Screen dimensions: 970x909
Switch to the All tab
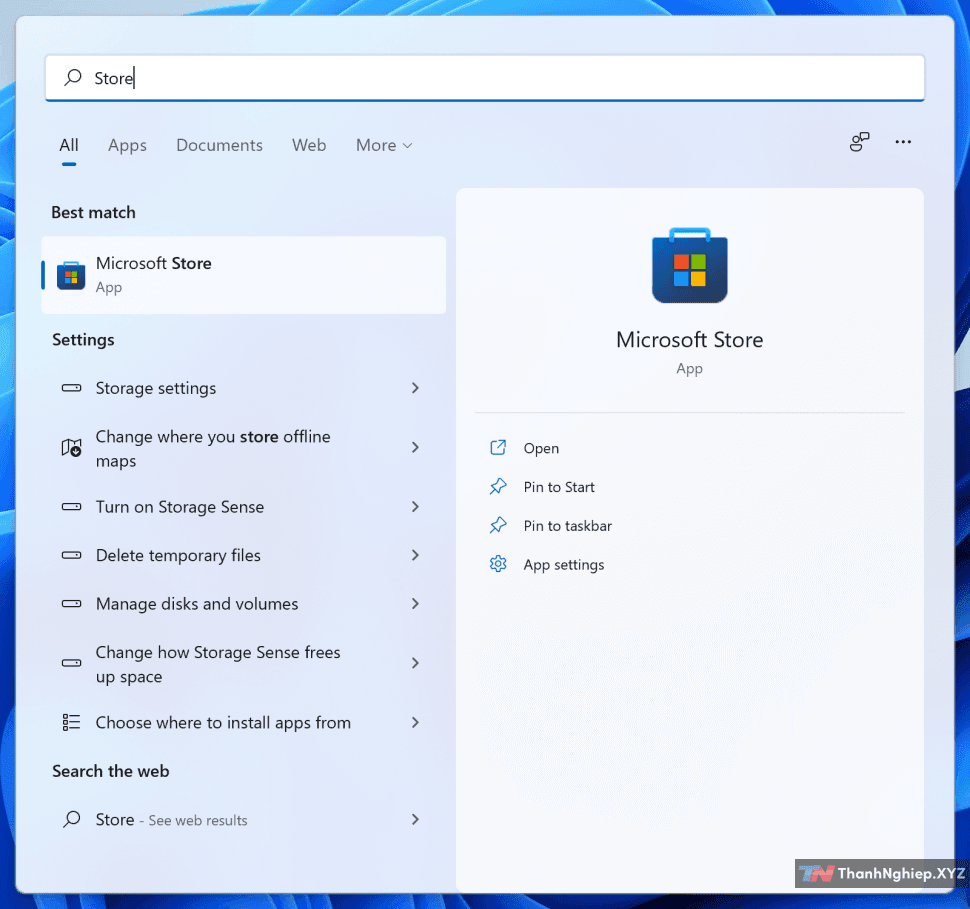(69, 145)
